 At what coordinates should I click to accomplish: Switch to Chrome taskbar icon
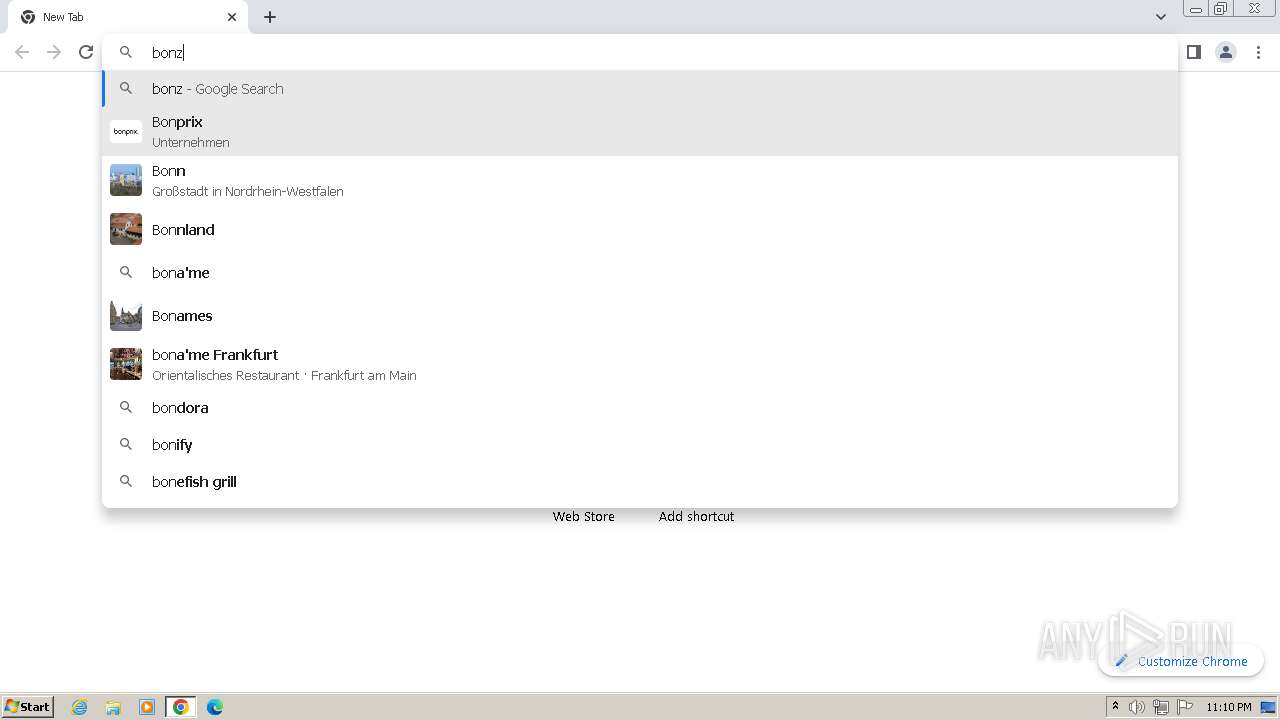[181, 707]
